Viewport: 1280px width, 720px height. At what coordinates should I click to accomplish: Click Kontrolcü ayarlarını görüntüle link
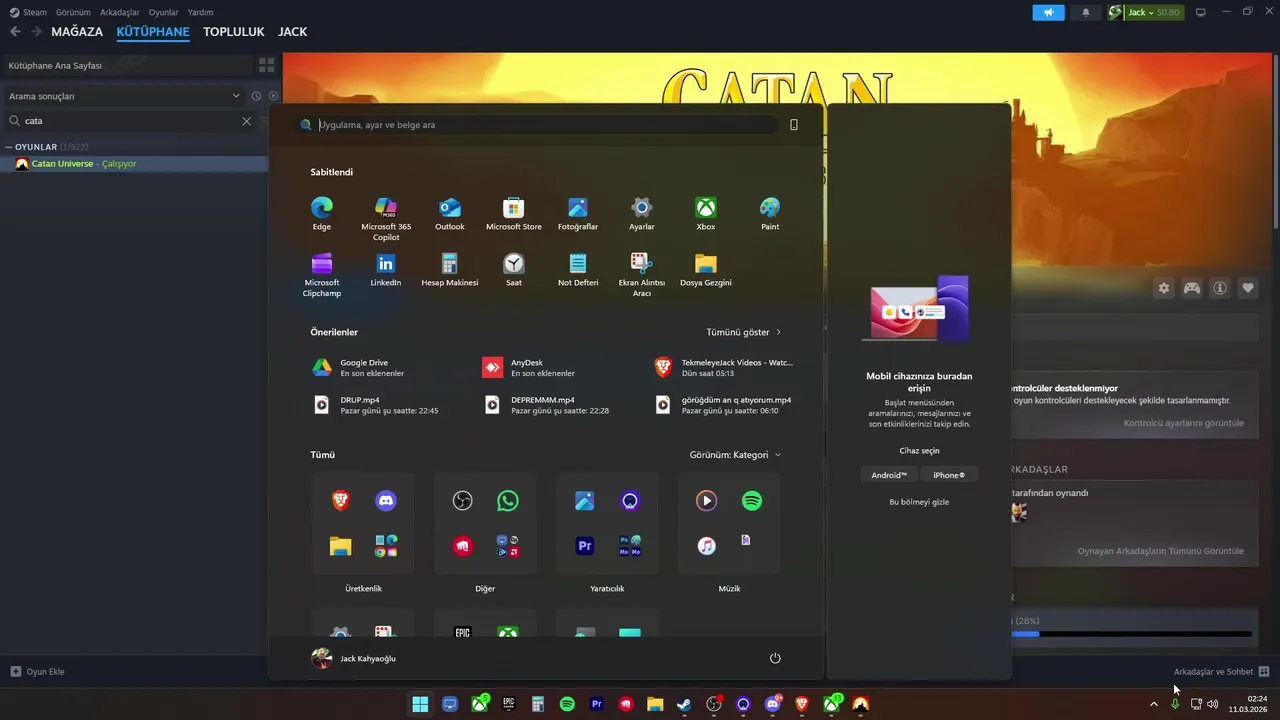[1184, 423]
